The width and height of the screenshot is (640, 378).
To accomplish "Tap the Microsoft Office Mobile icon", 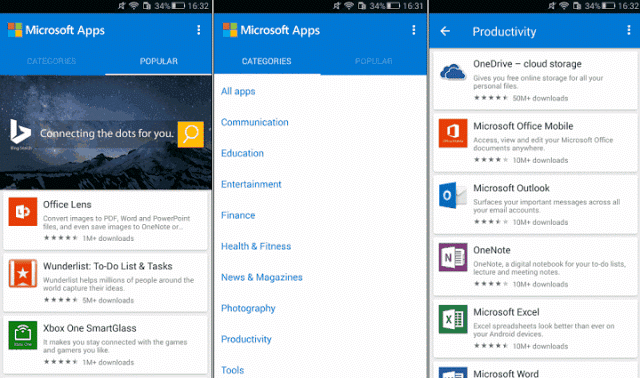I will click(x=453, y=133).
